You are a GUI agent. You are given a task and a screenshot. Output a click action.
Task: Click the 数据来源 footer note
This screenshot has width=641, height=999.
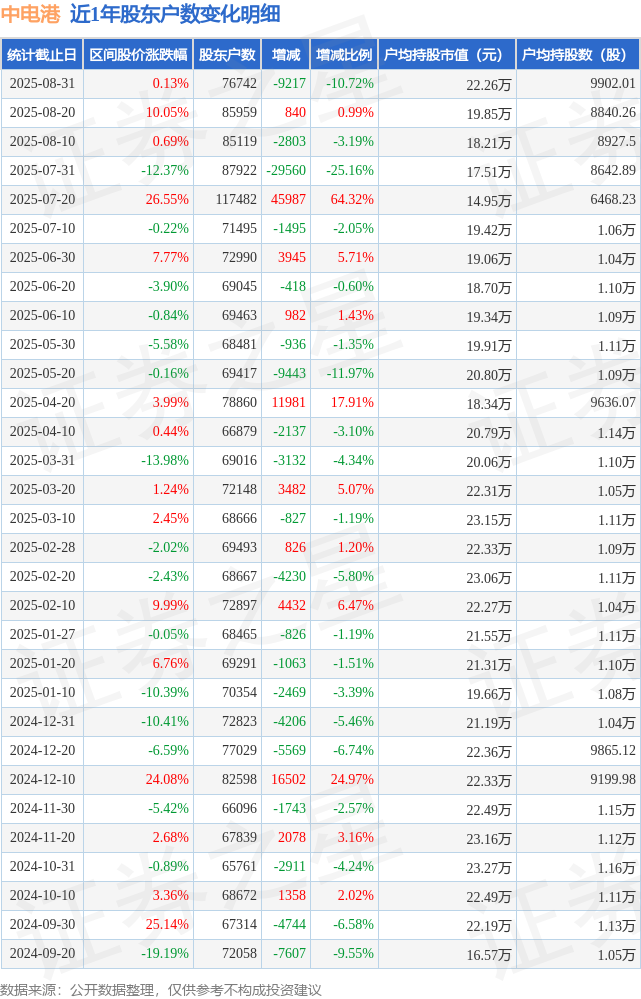click(x=161, y=989)
